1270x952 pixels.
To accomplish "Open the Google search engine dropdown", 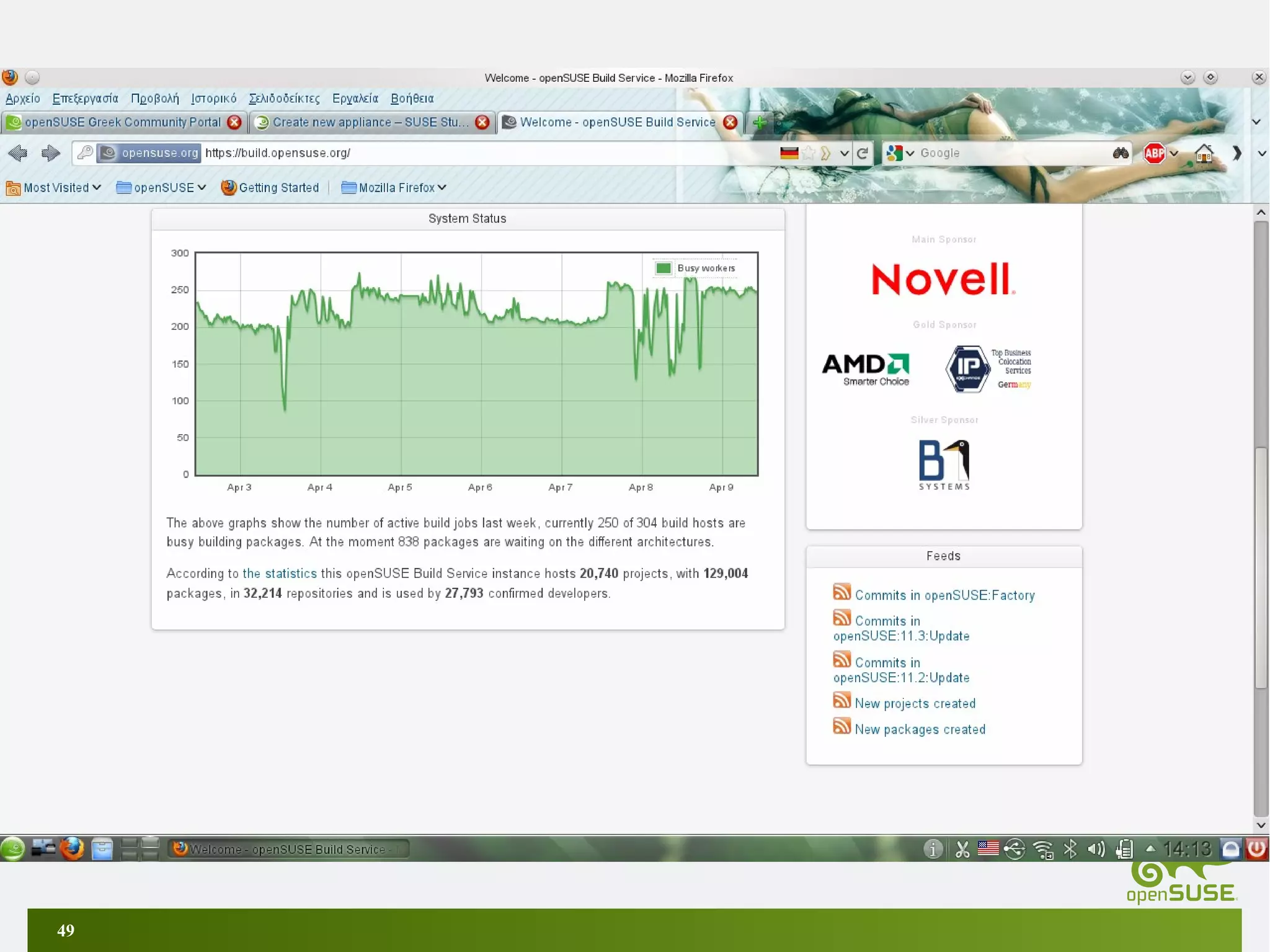I will (x=900, y=153).
